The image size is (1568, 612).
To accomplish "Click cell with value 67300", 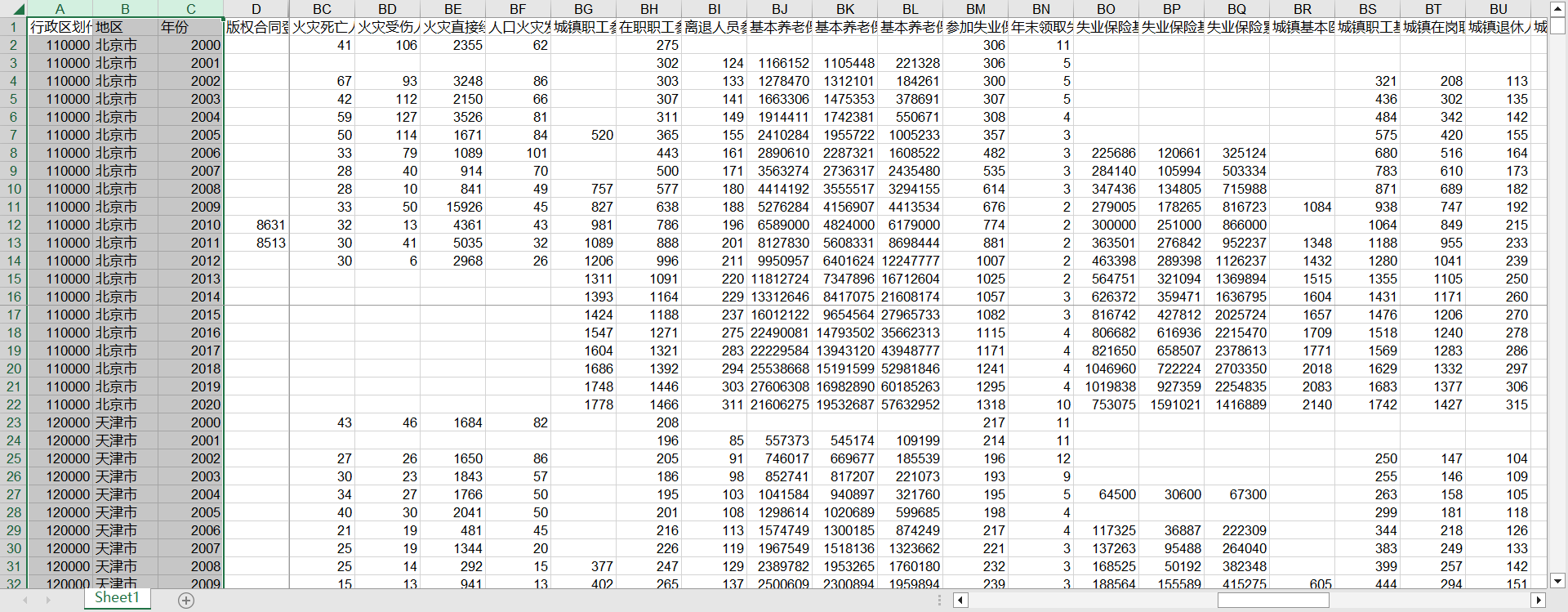I will tap(1237, 494).
